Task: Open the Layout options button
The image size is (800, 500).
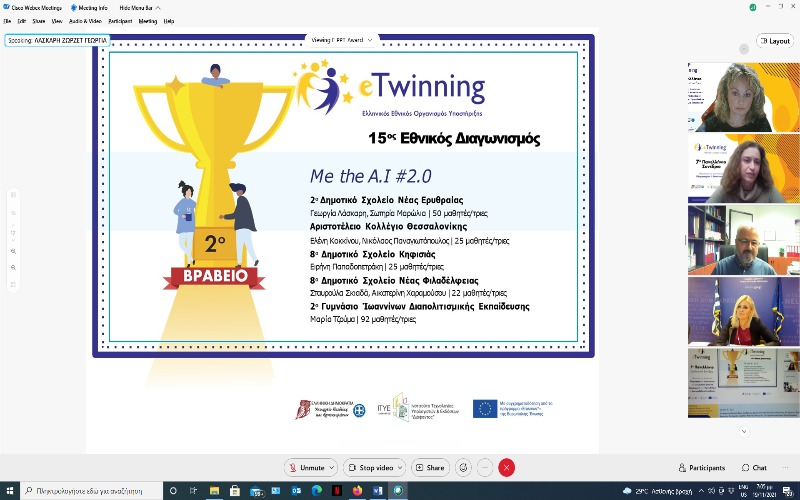Action: [x=774, y=41]
